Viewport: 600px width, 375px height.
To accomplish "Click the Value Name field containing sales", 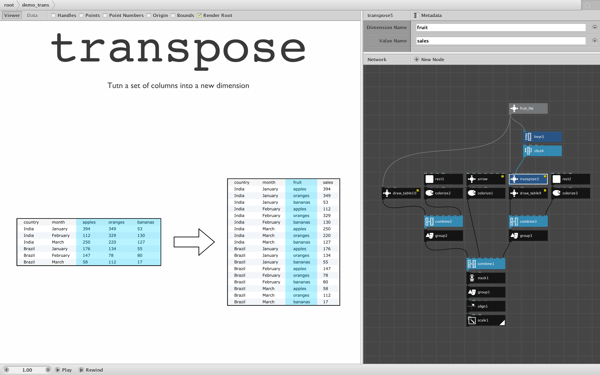I will pos(501,41).
